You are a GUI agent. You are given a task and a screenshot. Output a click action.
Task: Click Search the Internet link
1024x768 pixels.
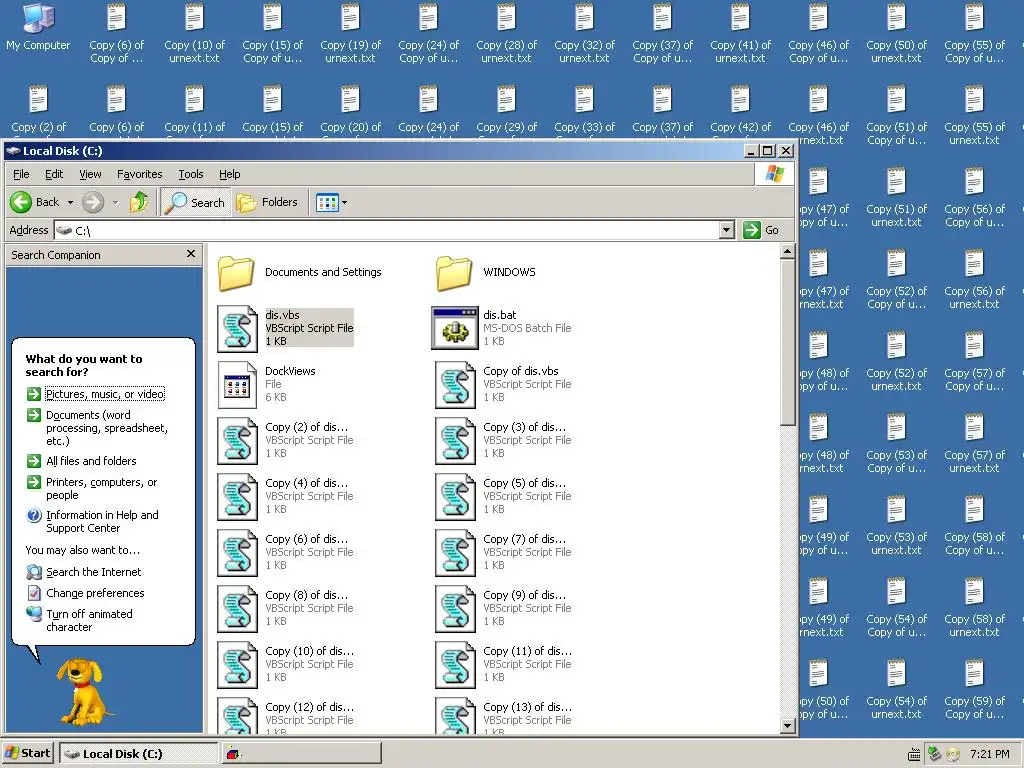click(x=93, y=572)
